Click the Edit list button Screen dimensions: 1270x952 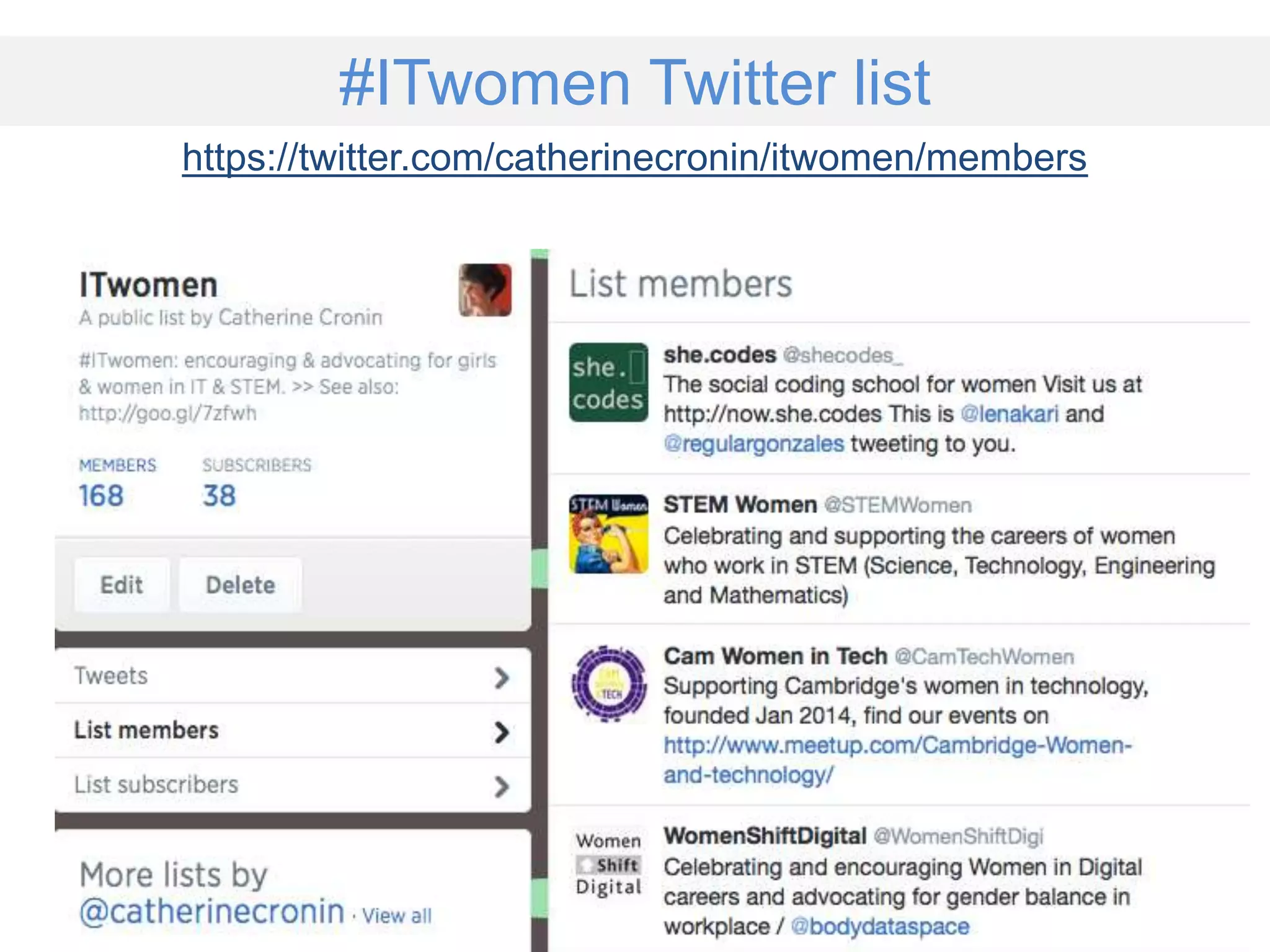122,585
